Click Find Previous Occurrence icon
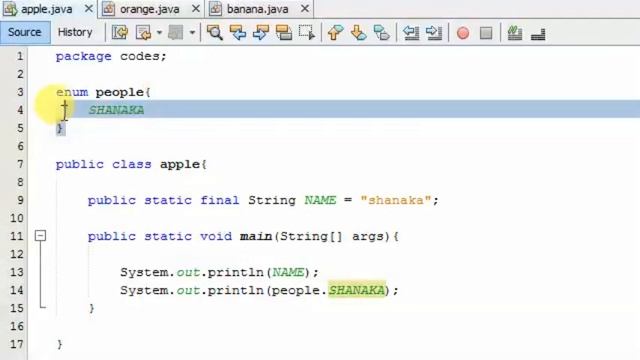The image size is (640, 360). pyautogui.click(x=238, y=33)
